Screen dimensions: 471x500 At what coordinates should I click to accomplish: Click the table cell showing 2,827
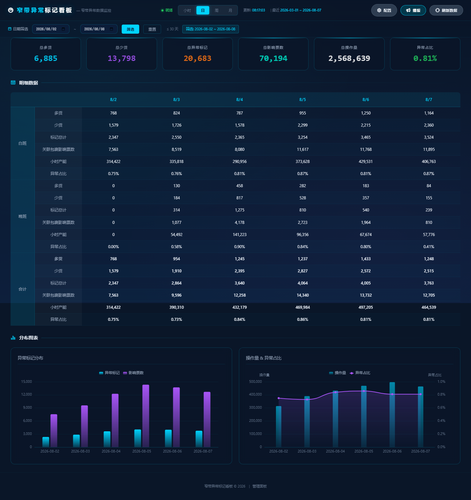302,271
